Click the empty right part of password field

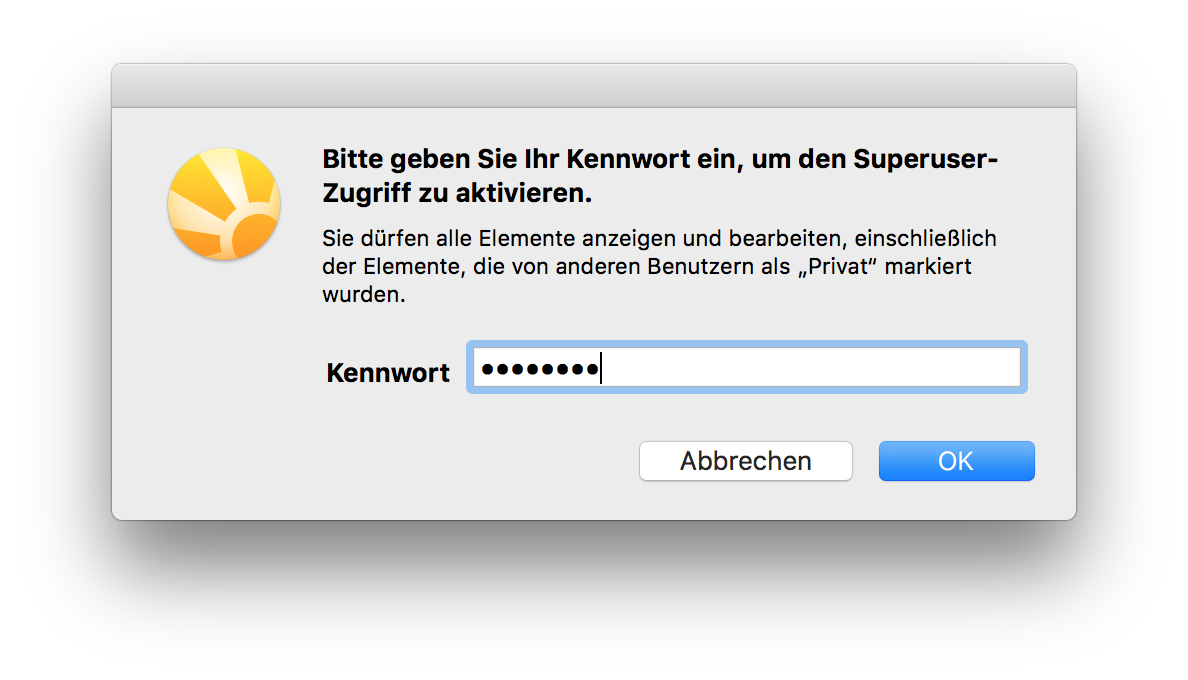pos(811,367)
